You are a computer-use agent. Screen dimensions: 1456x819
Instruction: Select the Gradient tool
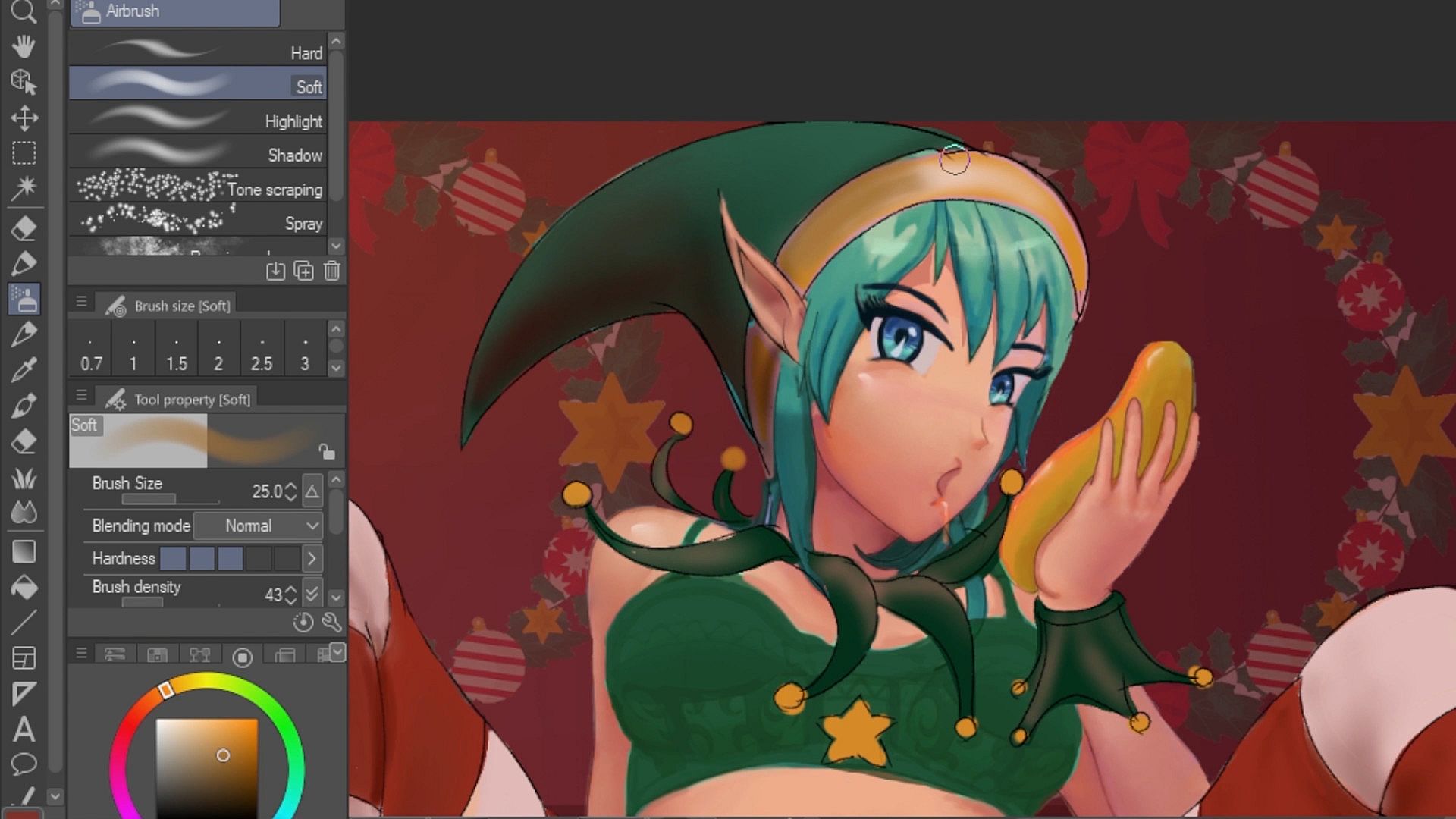24,552
